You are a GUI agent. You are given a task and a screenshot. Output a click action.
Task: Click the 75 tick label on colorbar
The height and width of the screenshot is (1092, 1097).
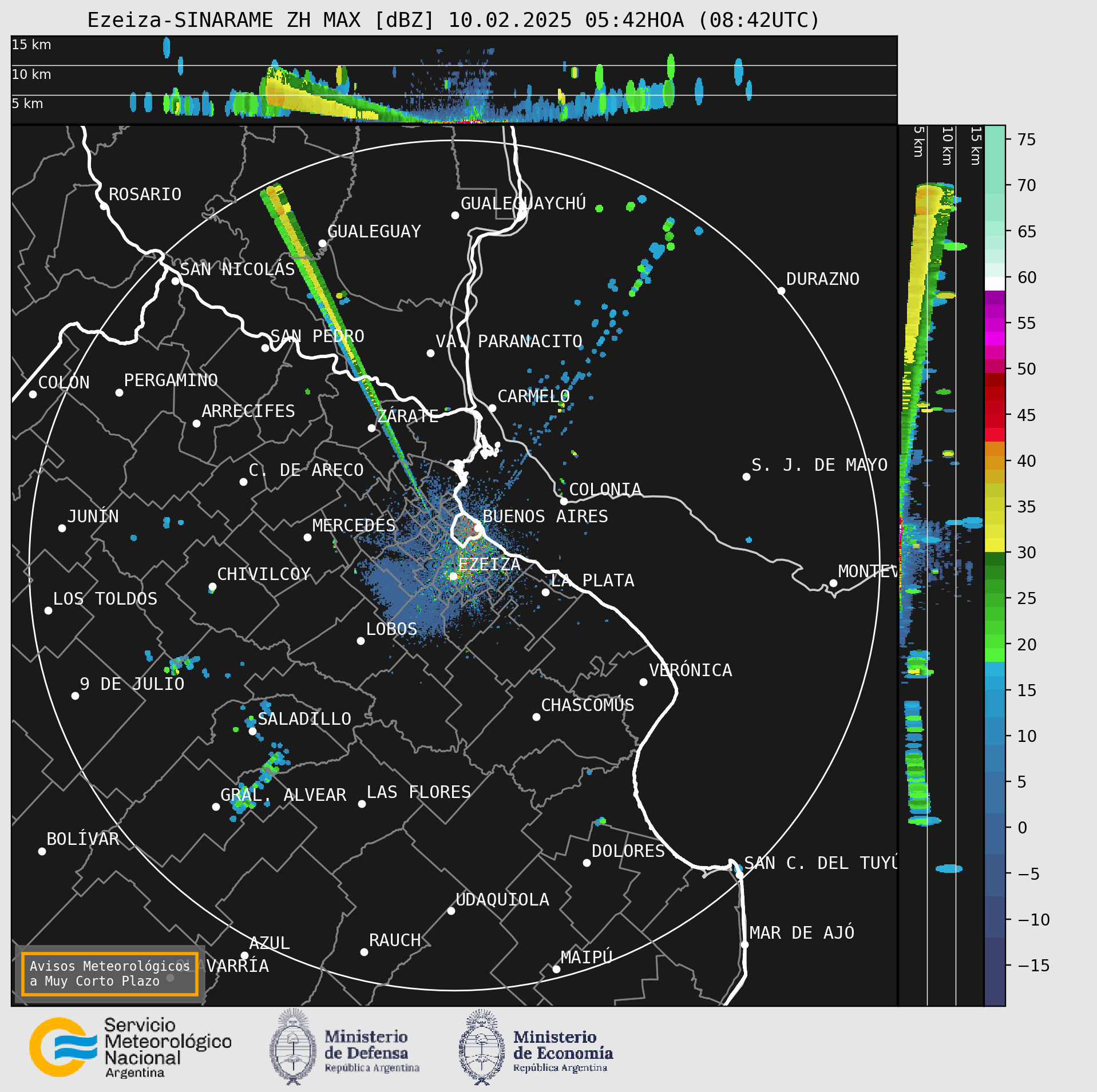point(1027,140)
